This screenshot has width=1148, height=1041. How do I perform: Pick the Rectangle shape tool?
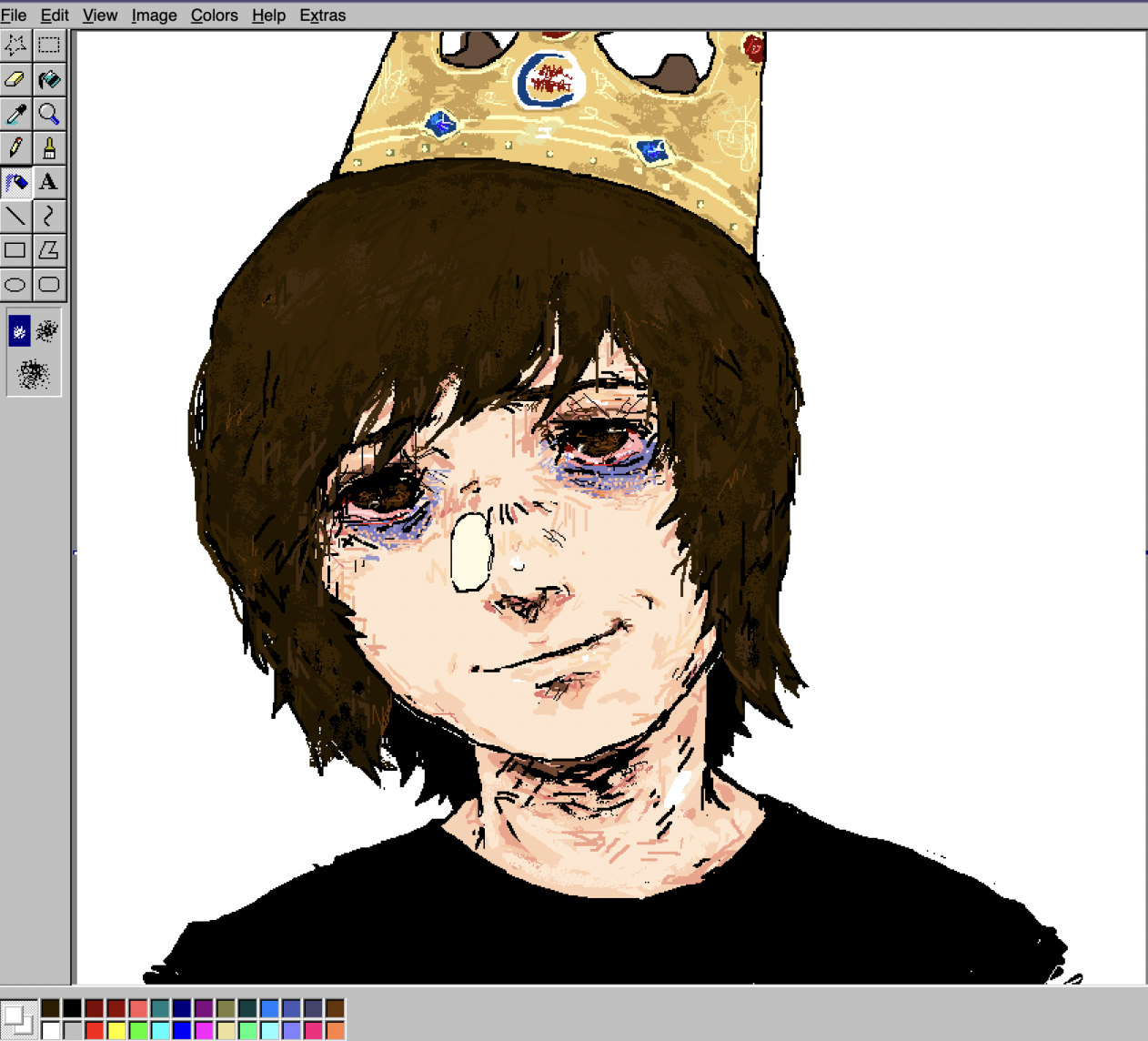(15, 250)
